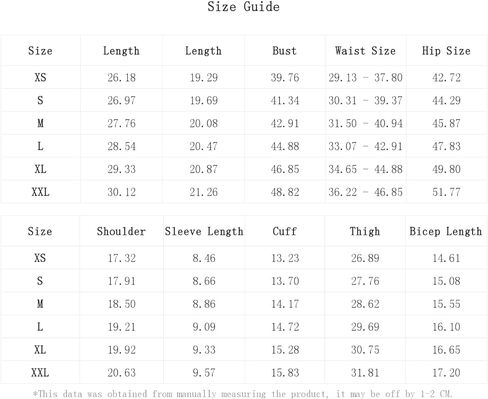Click the Thigh column header

[365, 231]
